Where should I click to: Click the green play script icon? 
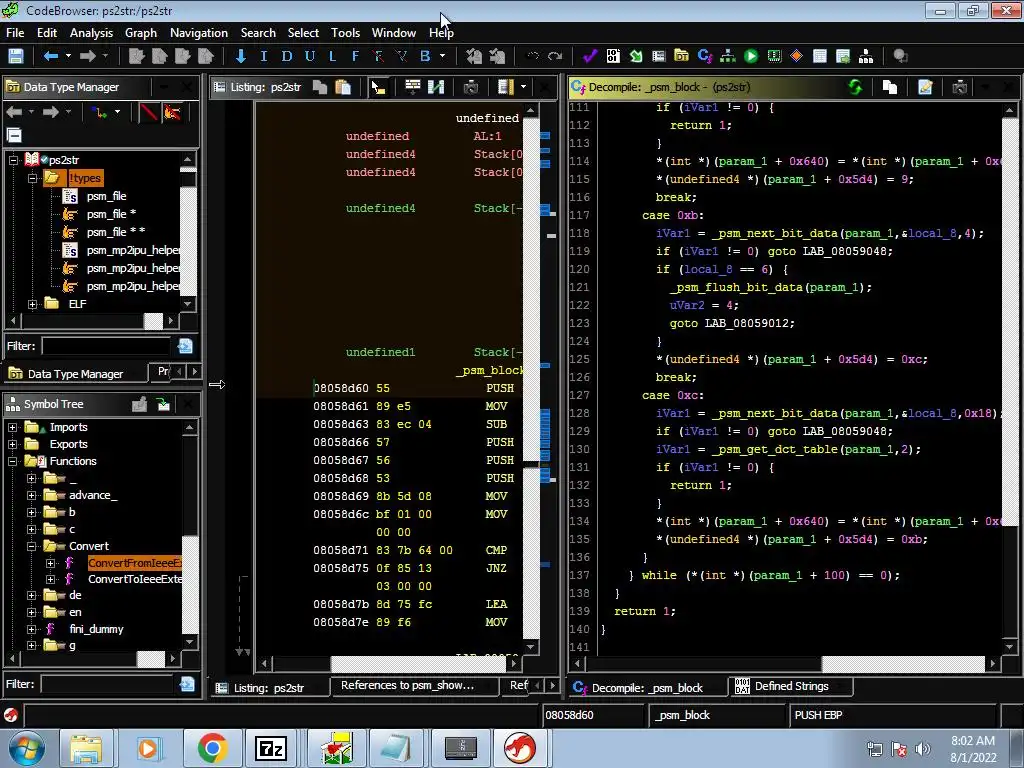point(751,56)
